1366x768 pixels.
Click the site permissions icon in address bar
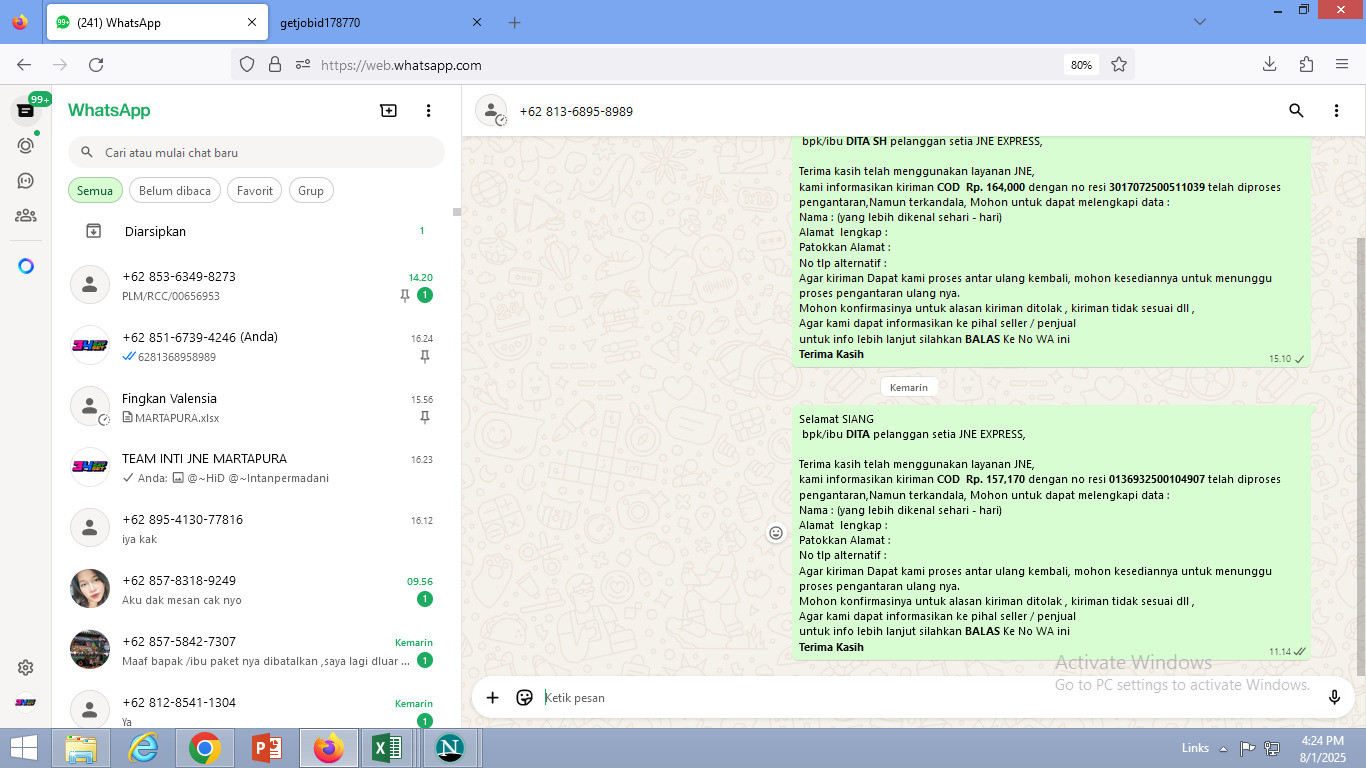click(x=303, y=64)
